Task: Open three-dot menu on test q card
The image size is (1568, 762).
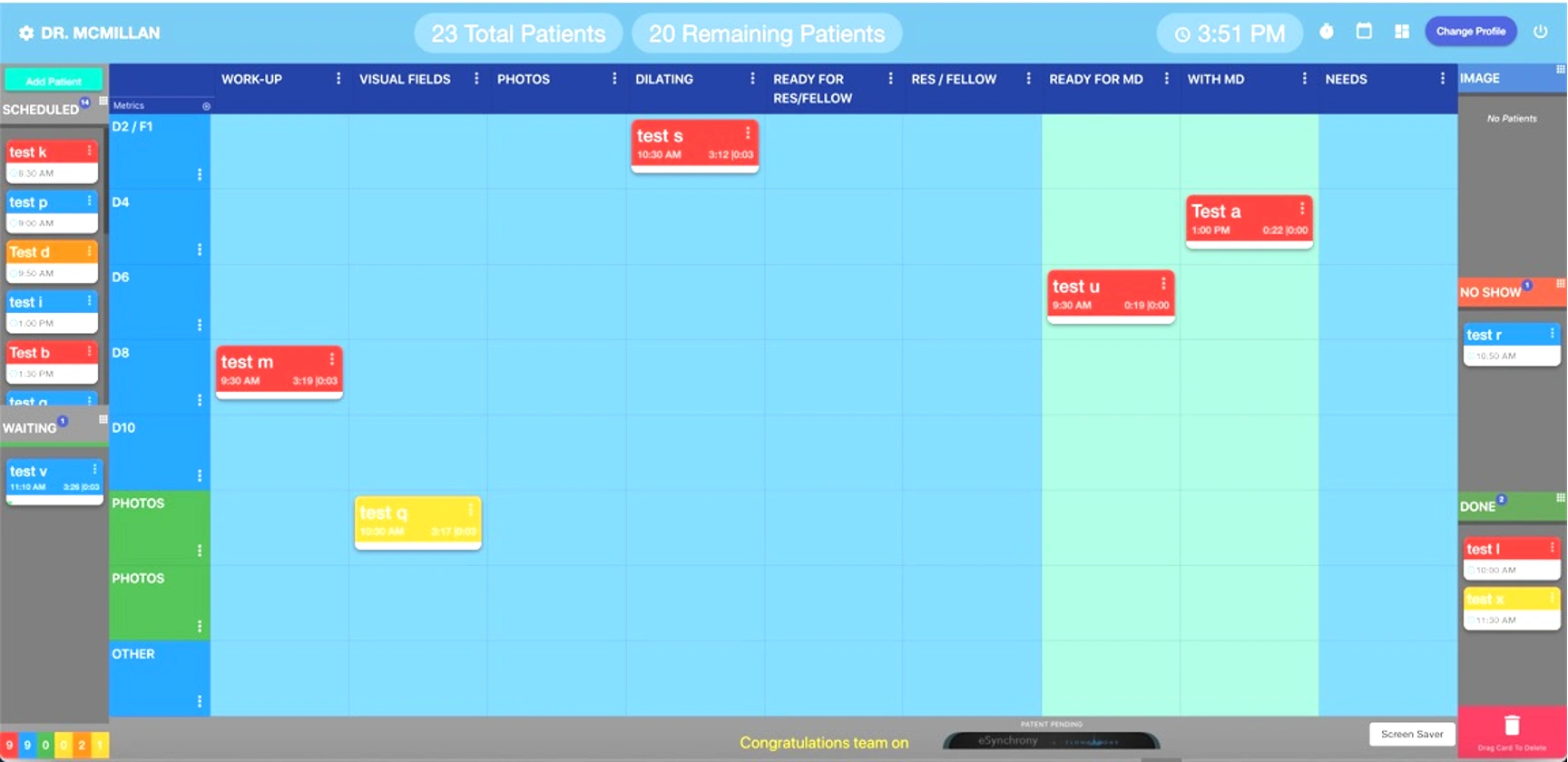Action: tap(470, 510)
